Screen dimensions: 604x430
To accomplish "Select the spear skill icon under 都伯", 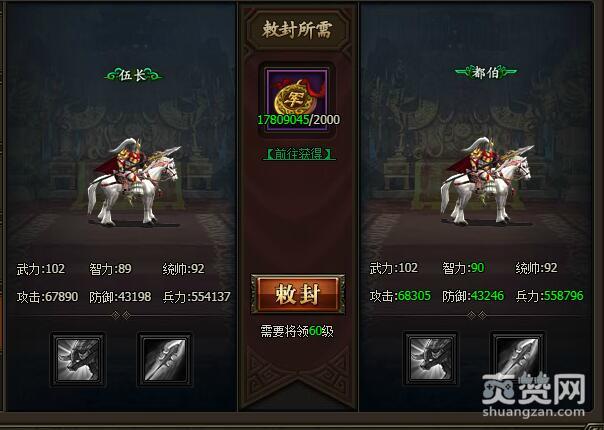I will click(518, 358).
